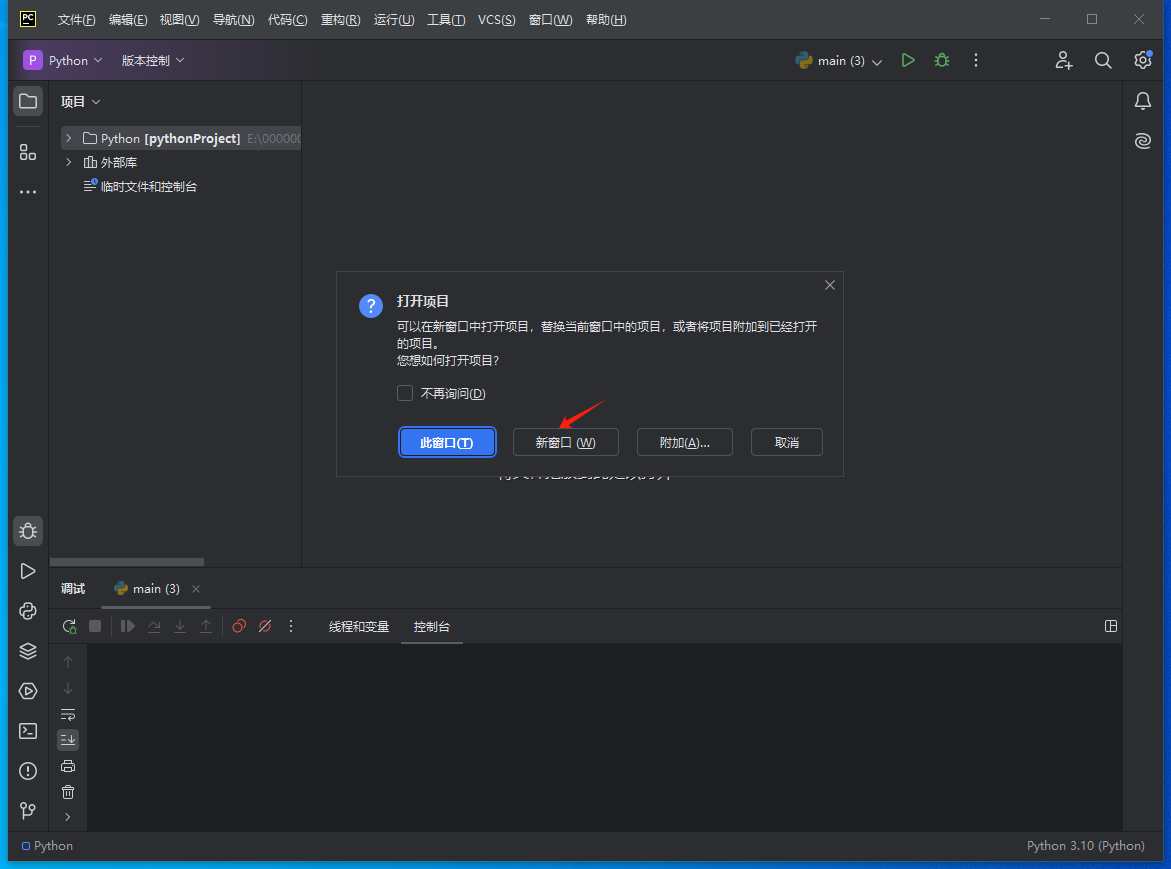View breakpoints red circles icon

click(x=239, y=626)
